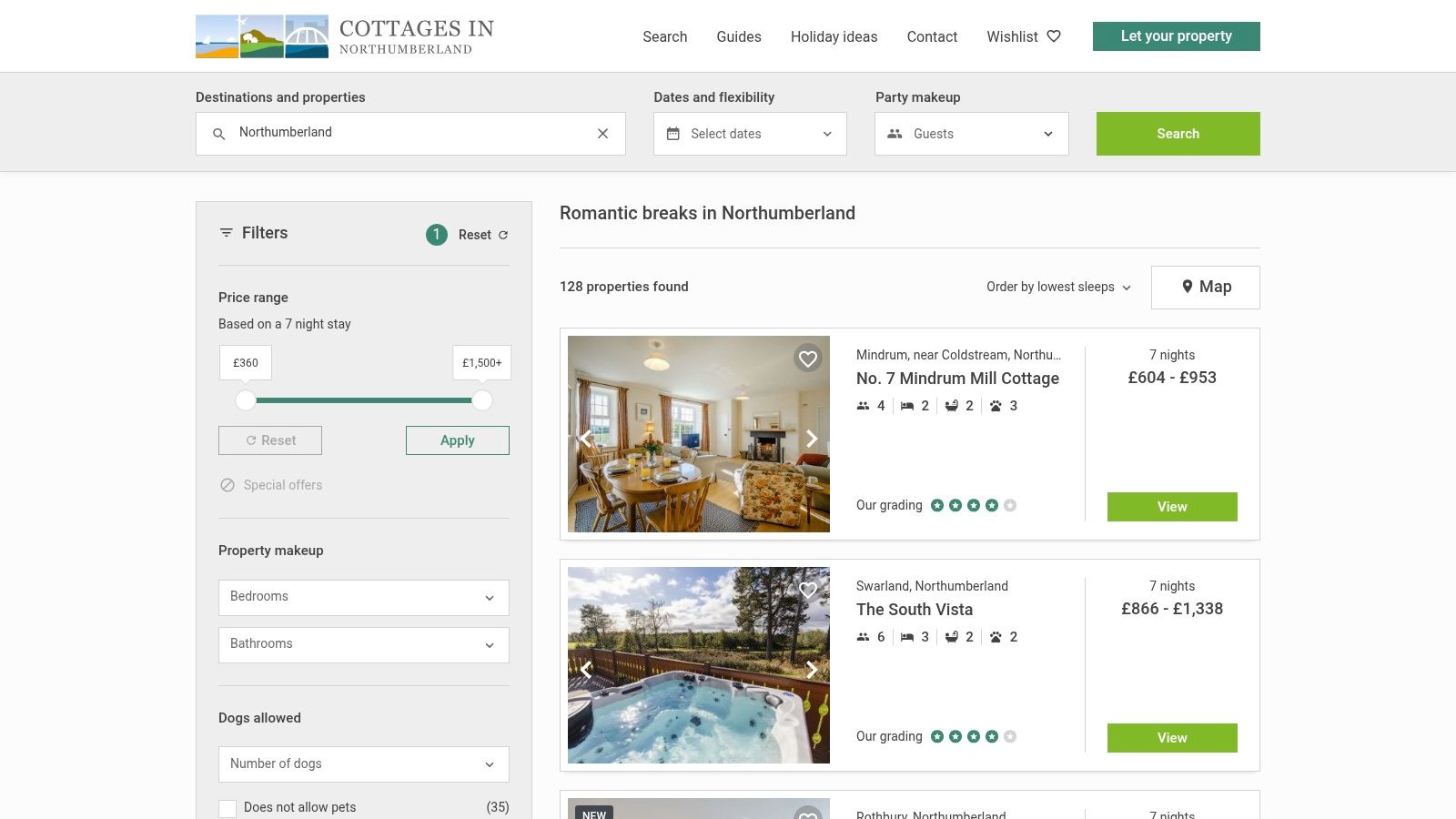
Task: Click the bathrooms icon on Mindrum Mill Cottage
Action: [x=952, y=406]
